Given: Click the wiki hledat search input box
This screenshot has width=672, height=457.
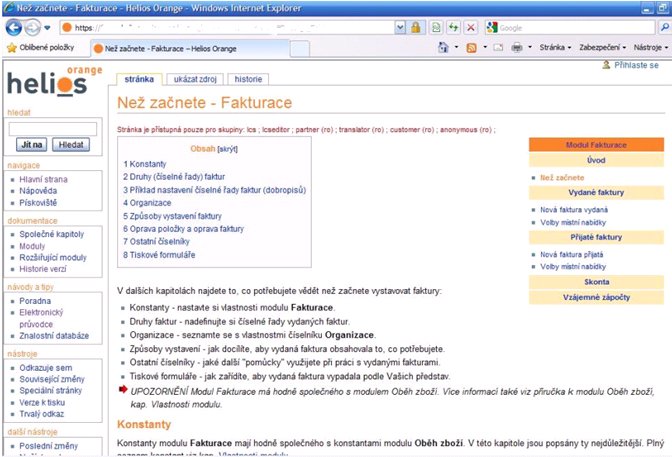Looking at the screenshot, I should (53, 129).
